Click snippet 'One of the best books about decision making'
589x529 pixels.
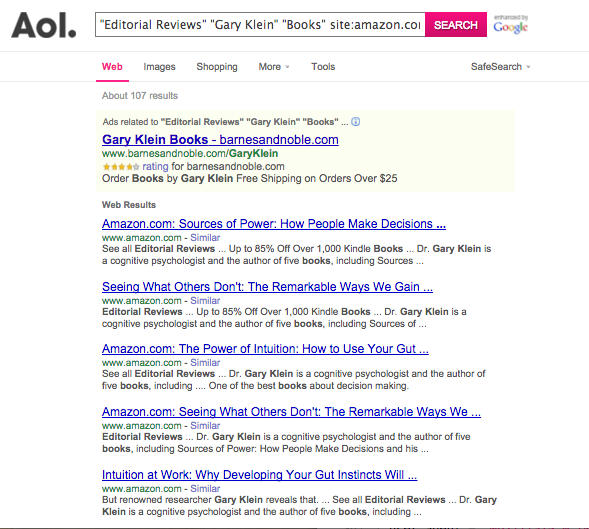pyautogui.click(x=308, y=386)
